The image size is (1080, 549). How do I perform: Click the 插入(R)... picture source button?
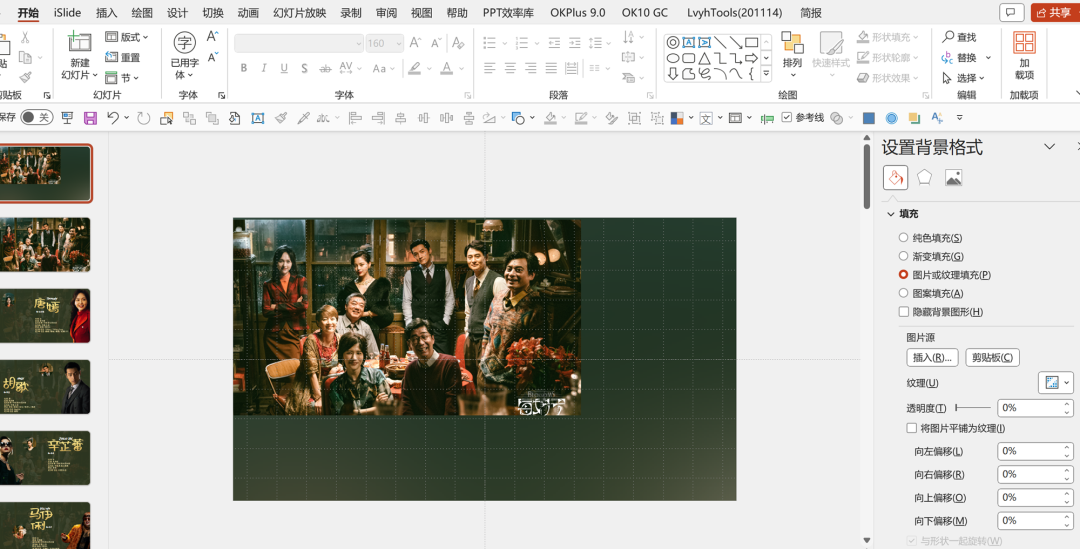click(932, 358)
